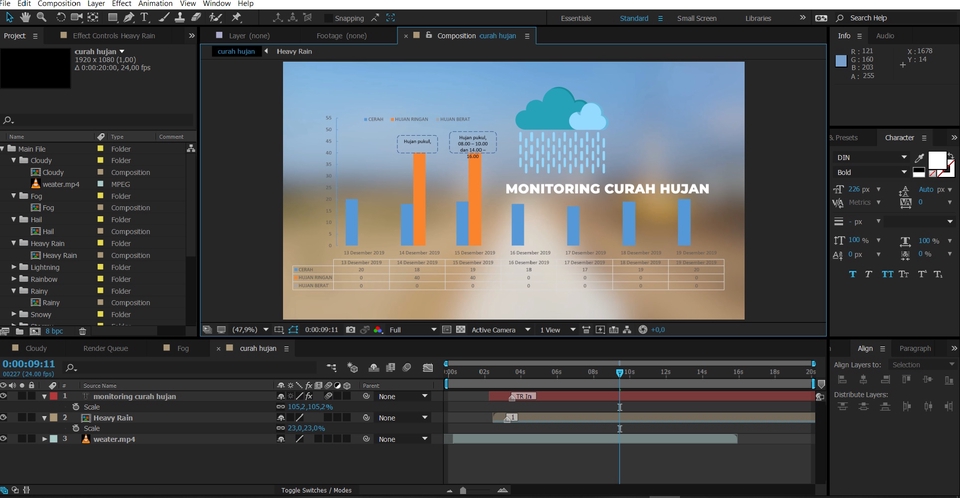Image resolution: width=960 pixels, height=498 pixels.
Task: Enable the Snapping checkbox
Action: [x=328, y=18]
